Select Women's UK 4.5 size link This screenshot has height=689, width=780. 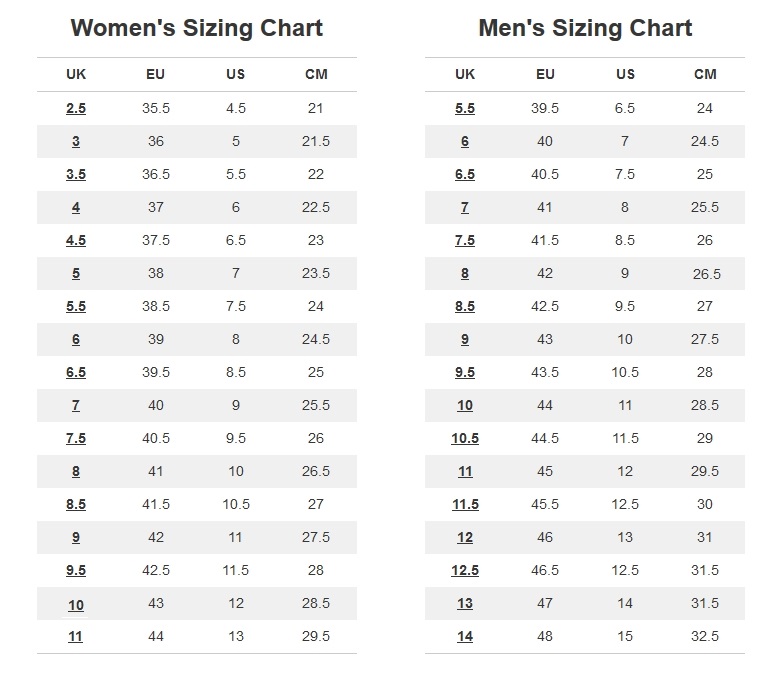(76, 240)
